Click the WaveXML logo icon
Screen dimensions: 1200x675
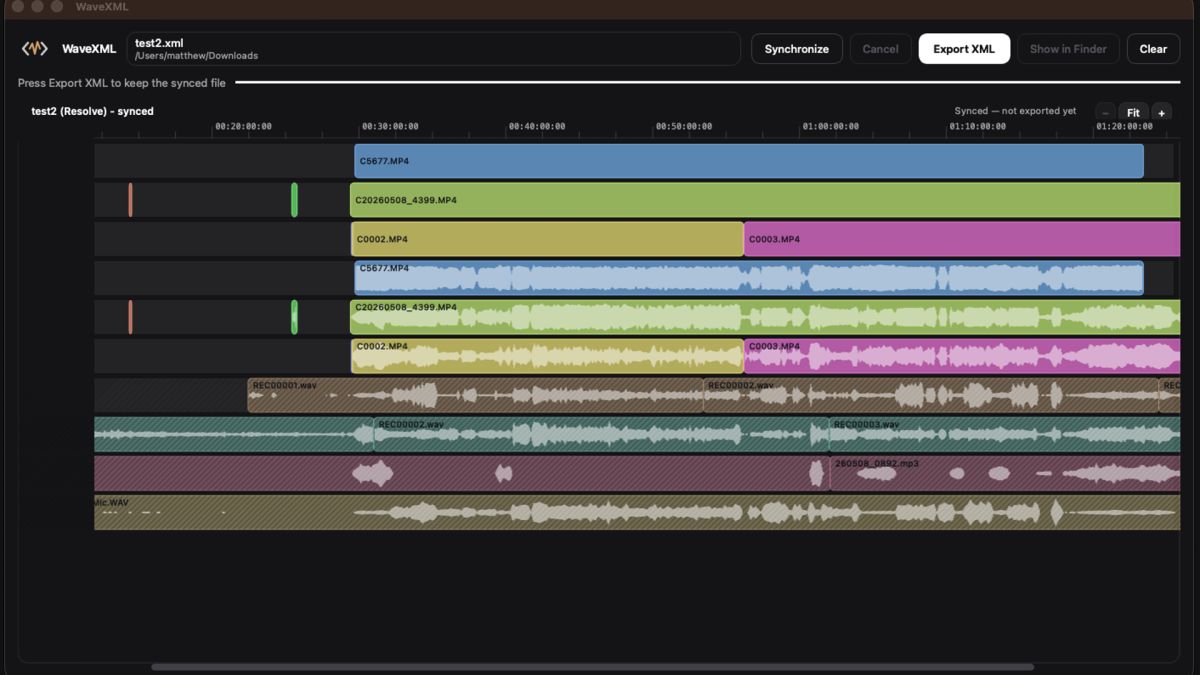(x=35, y=48)
